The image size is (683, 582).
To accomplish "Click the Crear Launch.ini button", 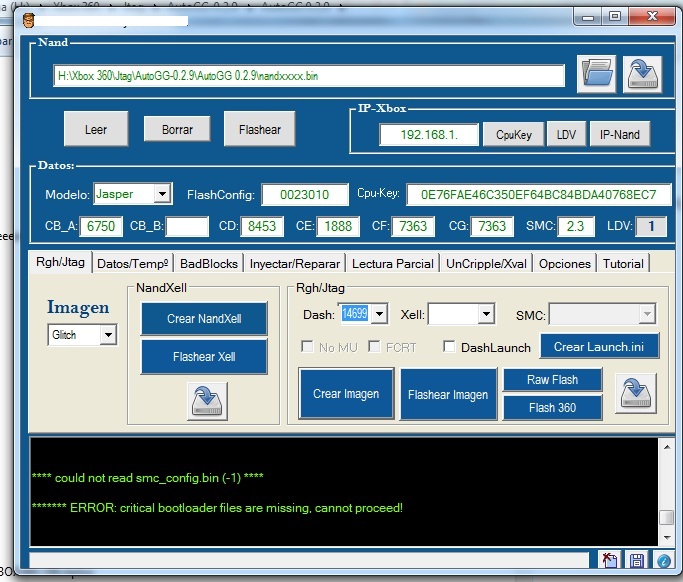I will (599, 347).
